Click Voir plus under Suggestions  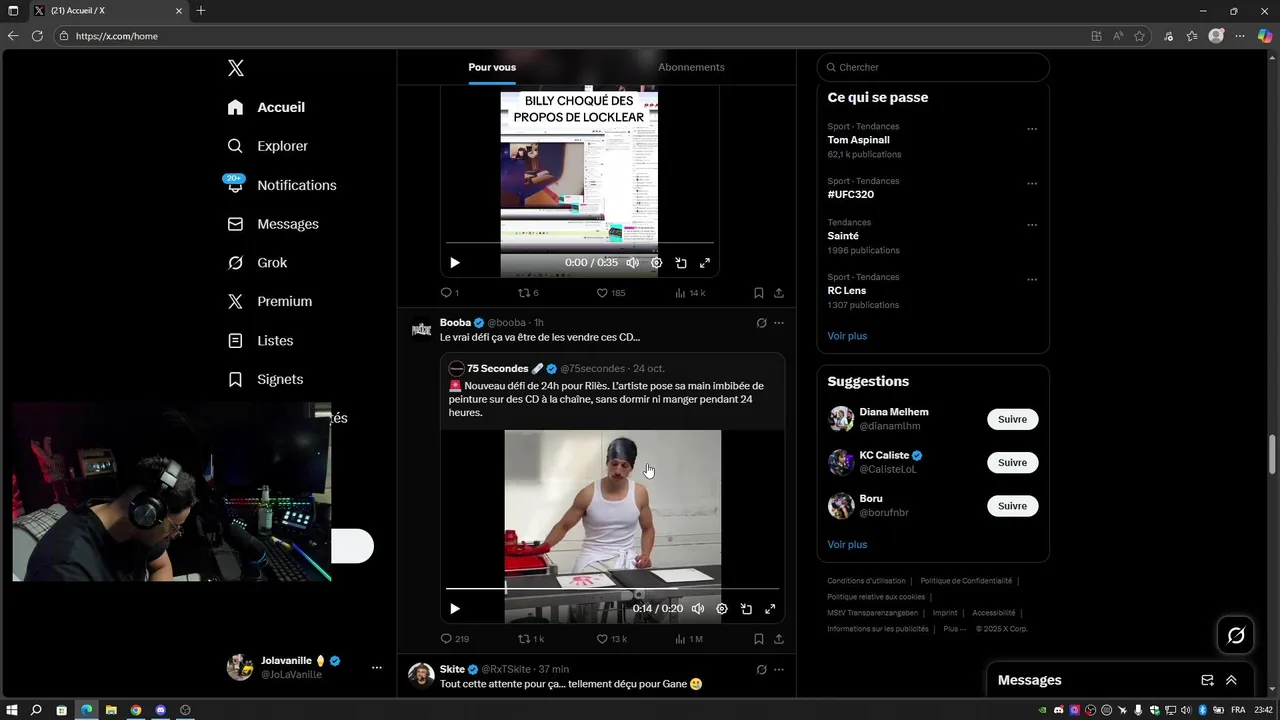(847, 545)
